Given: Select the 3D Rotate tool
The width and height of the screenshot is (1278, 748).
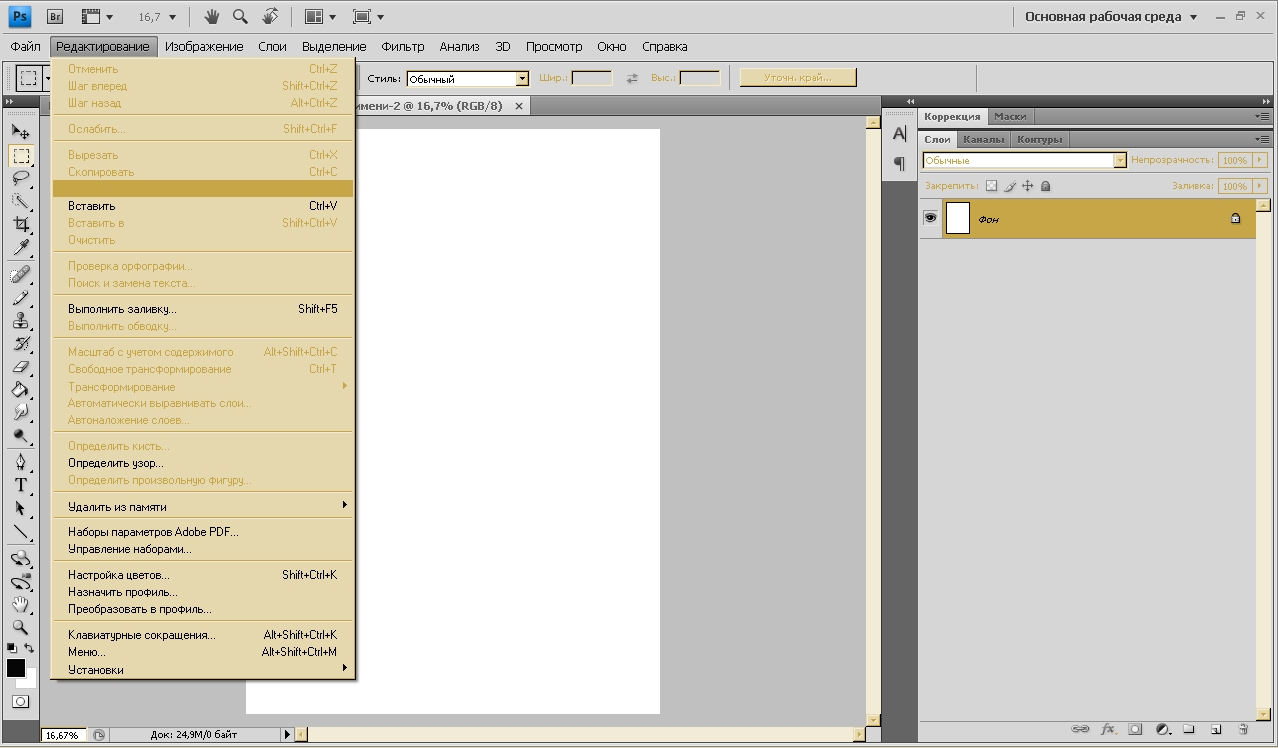Looking at the screenshot, I should point(20,558).
